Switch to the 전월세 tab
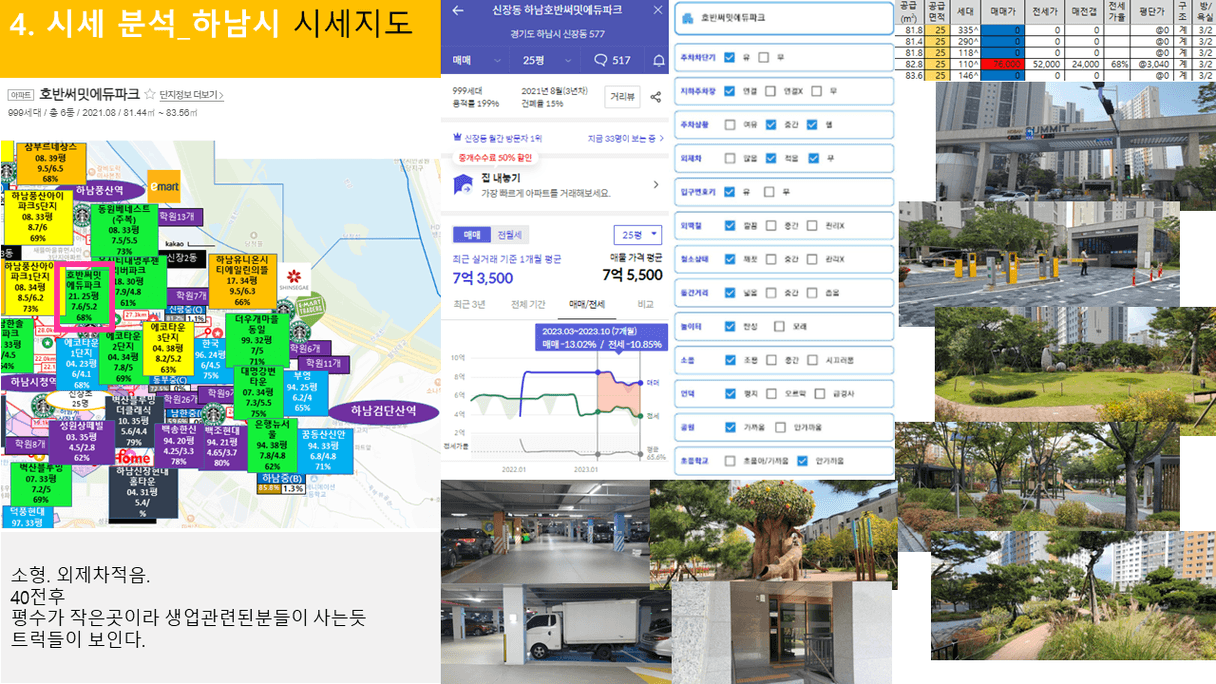The height and width of the screenshot is (684, 1216). tap(509, 235)
